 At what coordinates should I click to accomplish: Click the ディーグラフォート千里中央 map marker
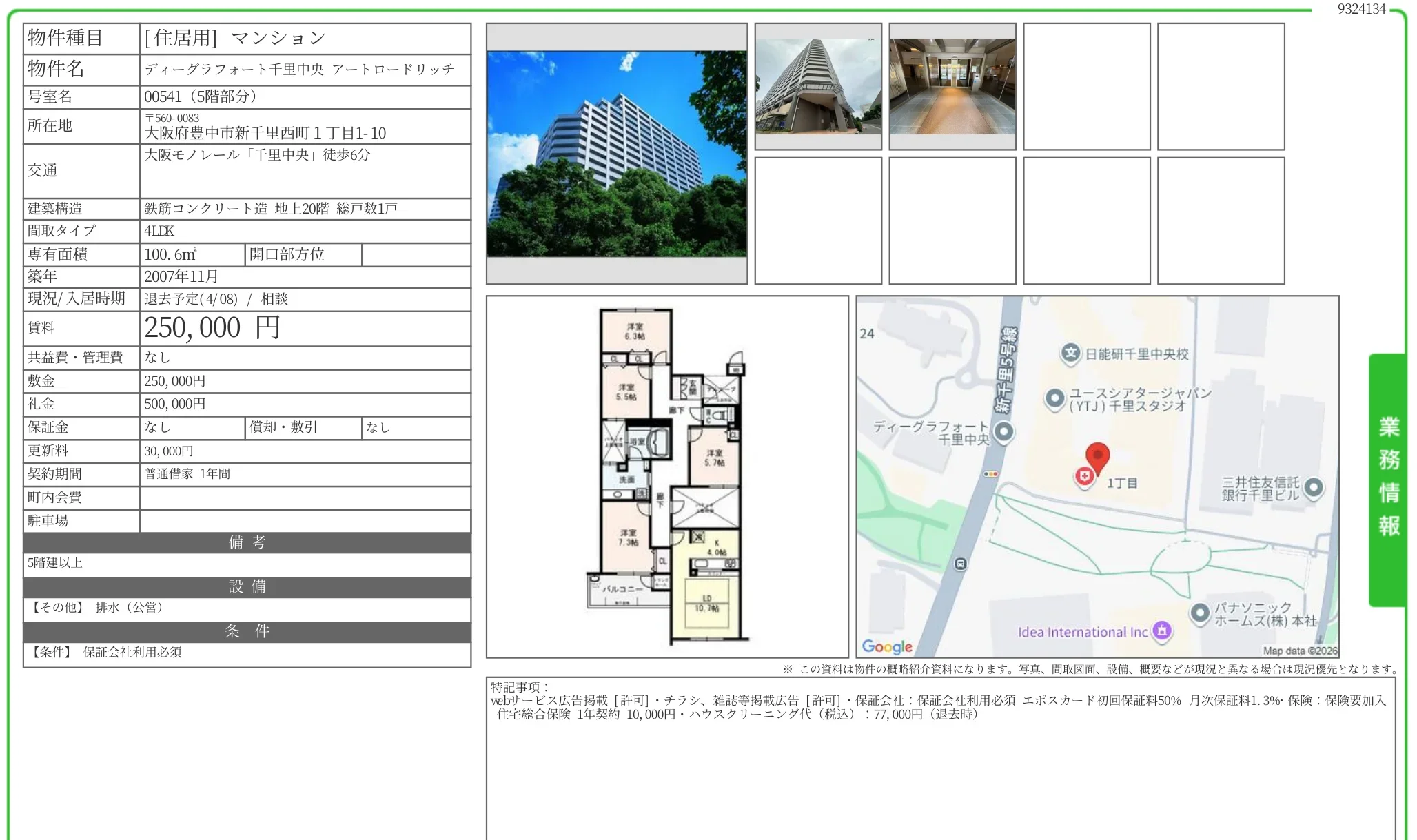pos(1004,432)
